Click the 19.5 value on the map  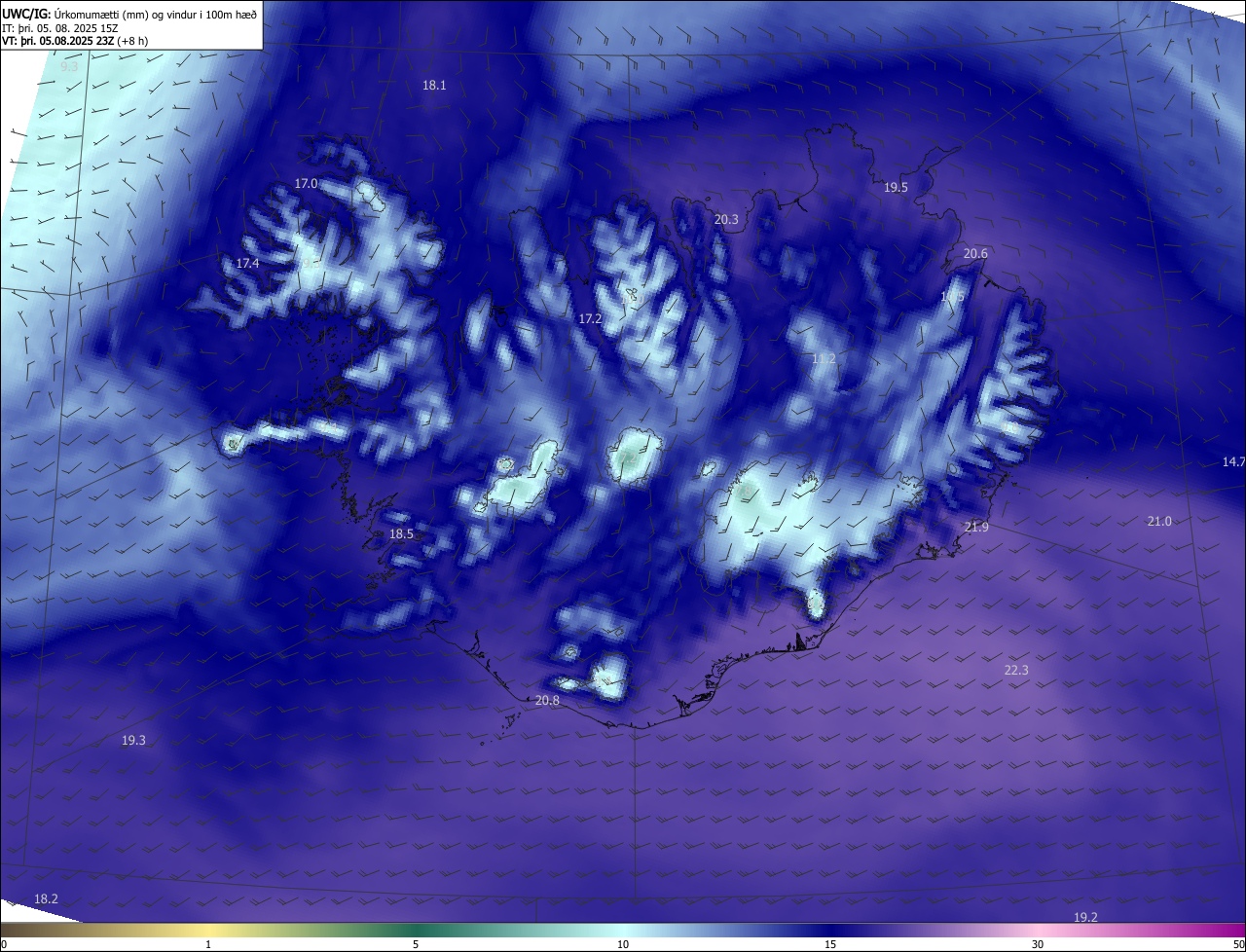(896, 188)
